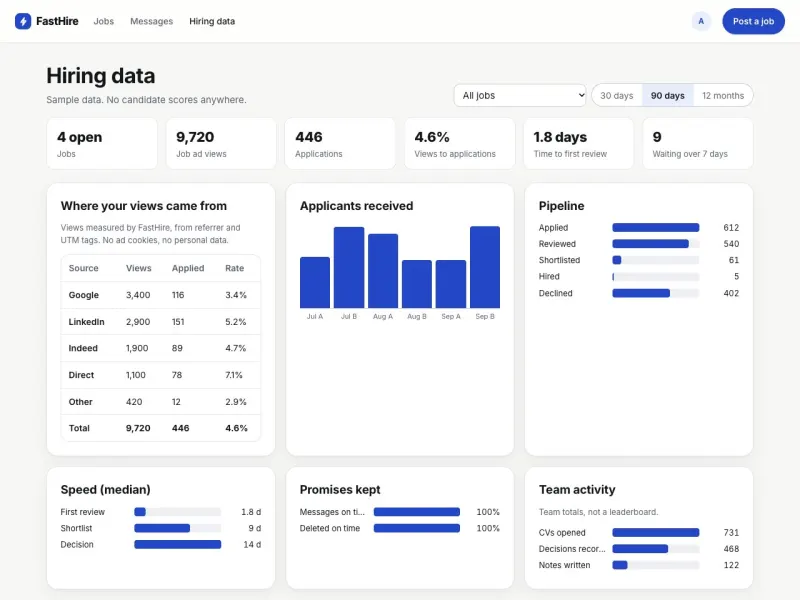Click the Hiring data page title
This screenshot has height=600, width=800.
coord(101,76)
